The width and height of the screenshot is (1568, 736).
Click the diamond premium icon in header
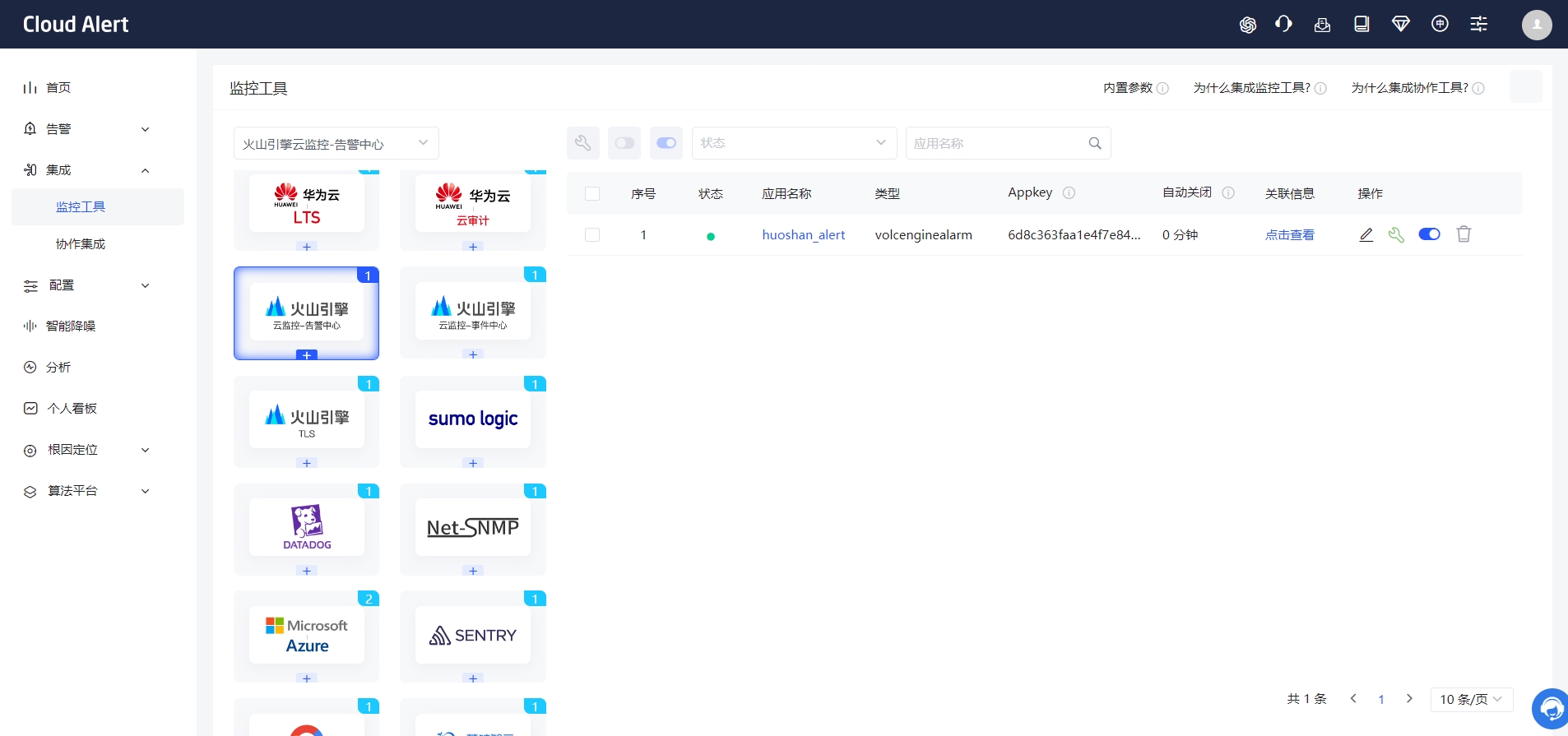pos(1400,24)
